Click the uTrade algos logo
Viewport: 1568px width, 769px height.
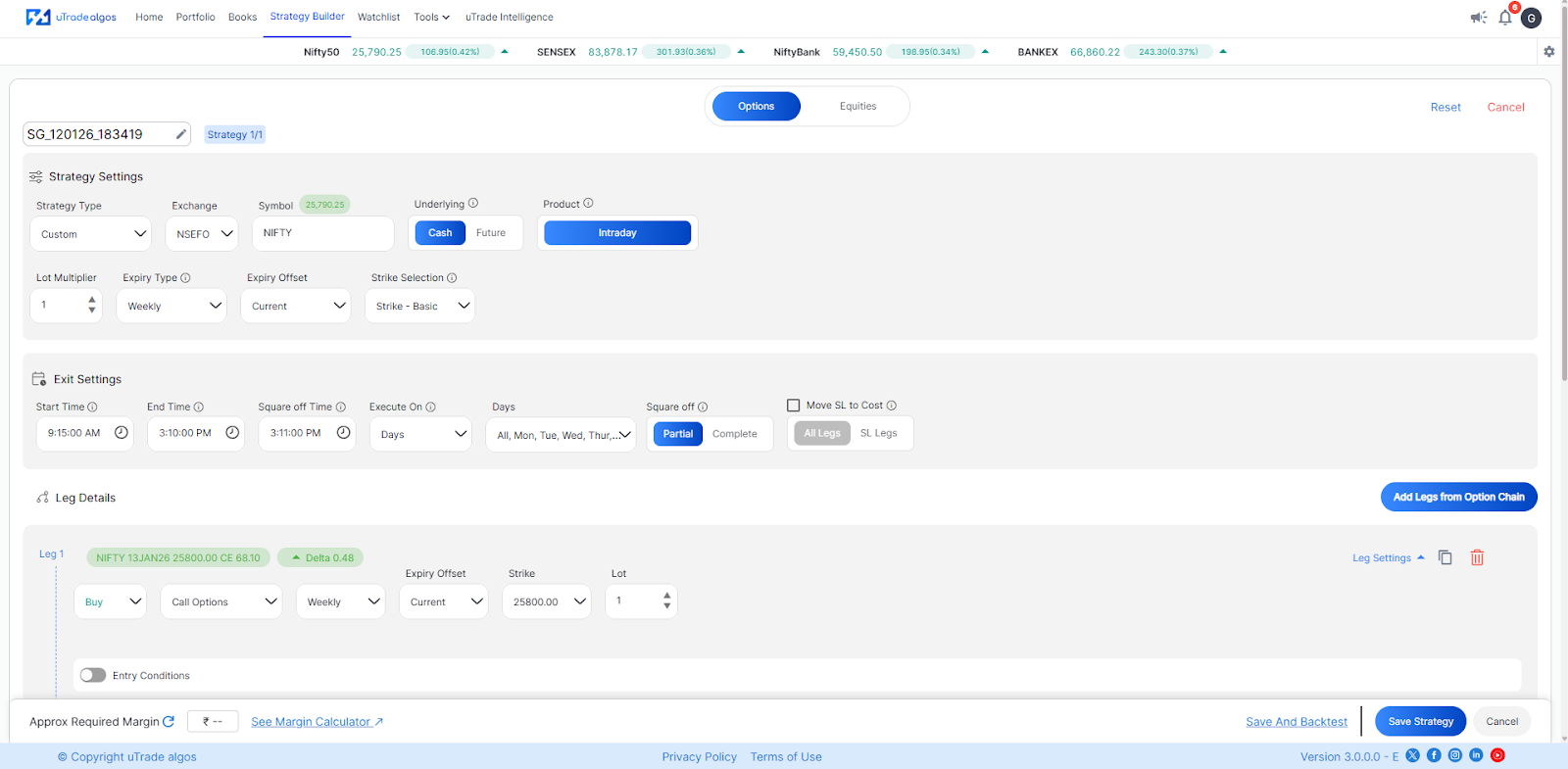click(x=72, y=17)
